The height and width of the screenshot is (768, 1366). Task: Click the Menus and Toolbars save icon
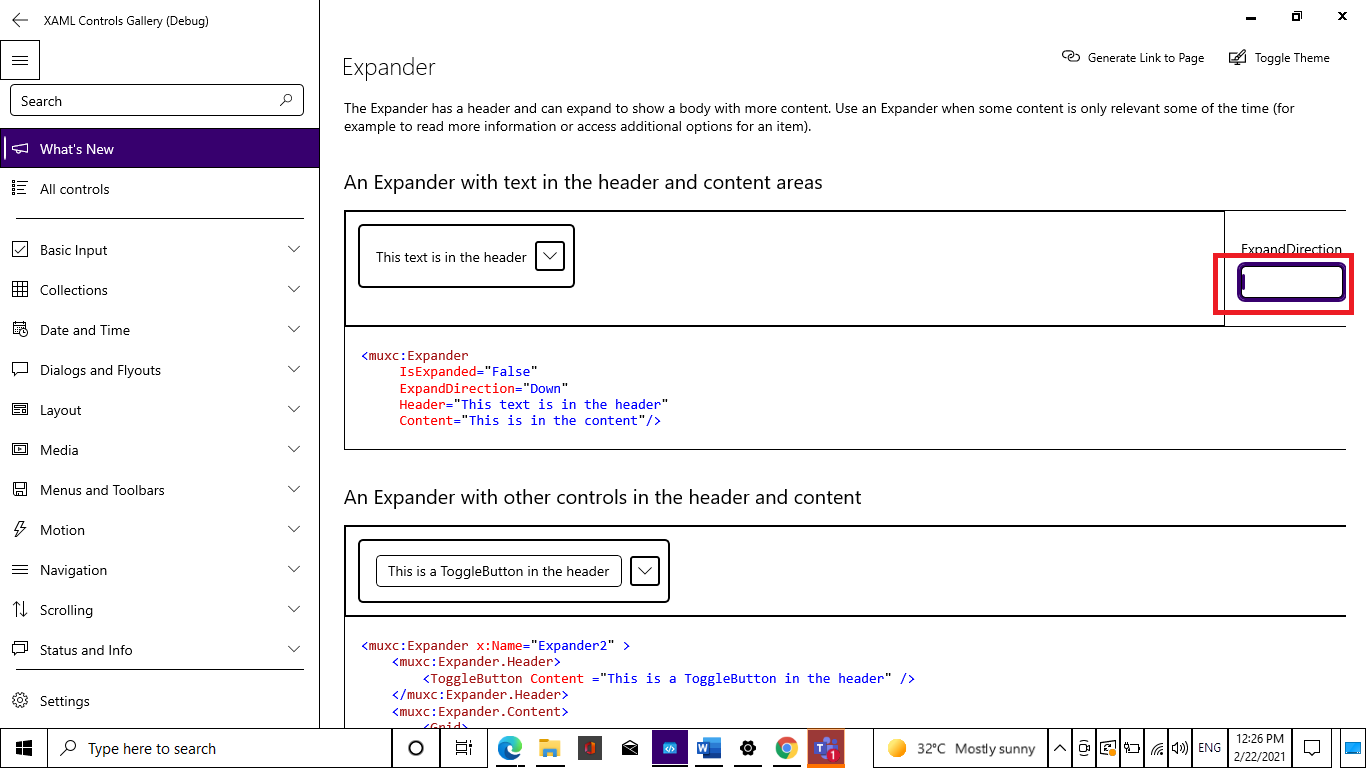(20, 490)
